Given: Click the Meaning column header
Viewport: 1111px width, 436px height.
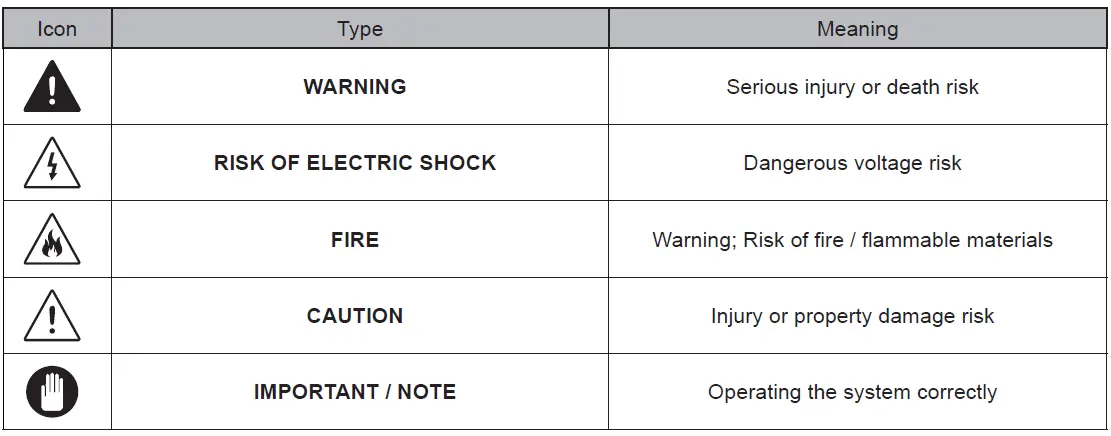Looking at the screenshot, I should [857, 29].
